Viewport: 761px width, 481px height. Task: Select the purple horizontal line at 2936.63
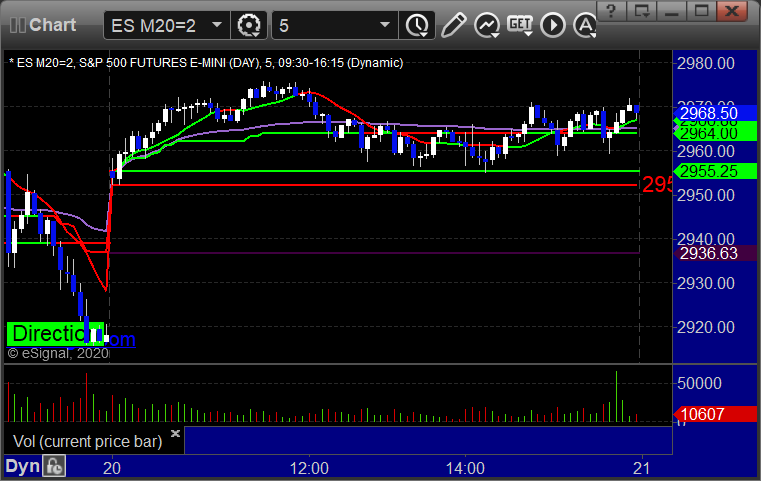click(375, 253)
